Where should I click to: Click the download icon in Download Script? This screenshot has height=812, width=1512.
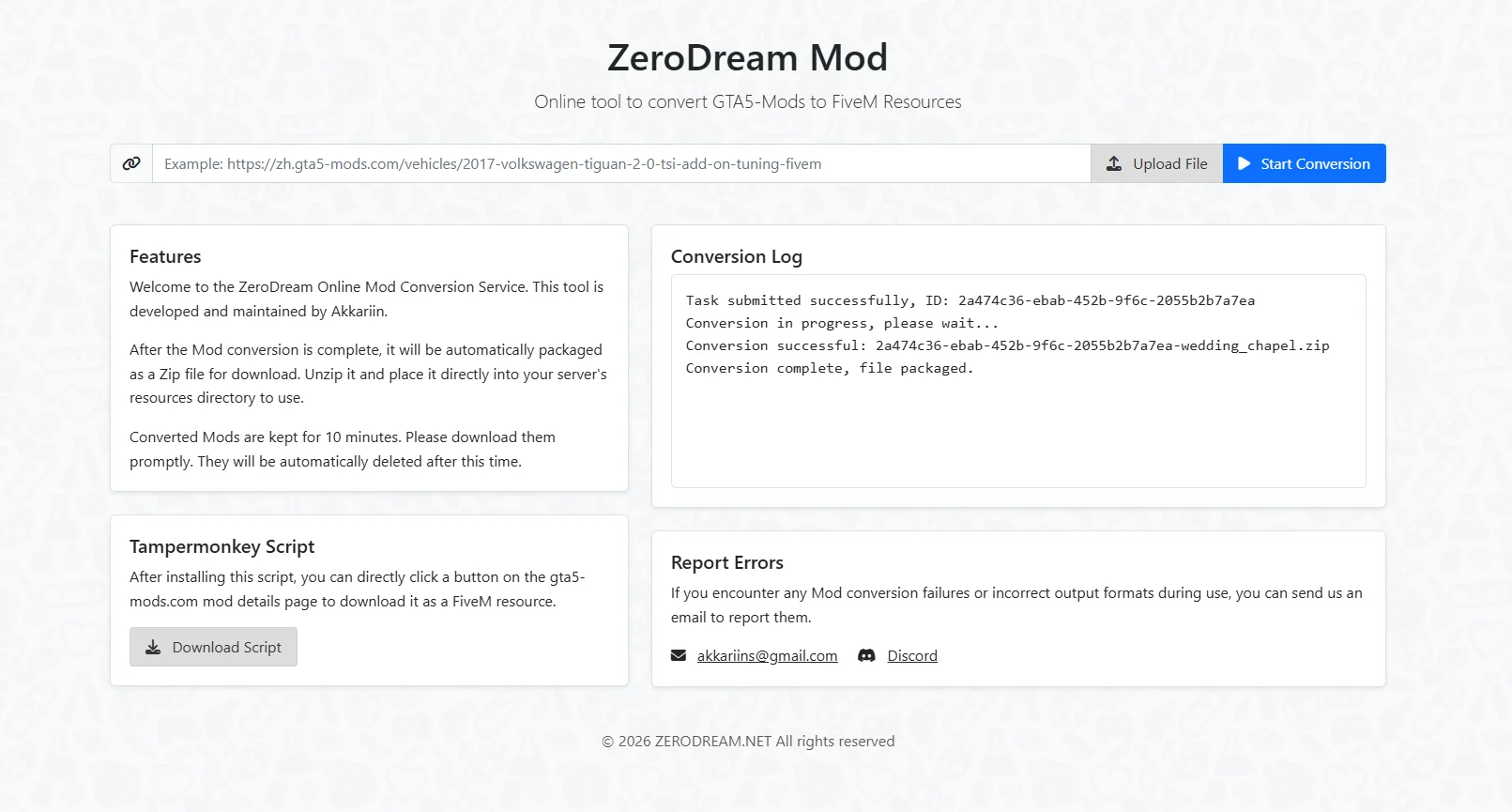(153, 648)
